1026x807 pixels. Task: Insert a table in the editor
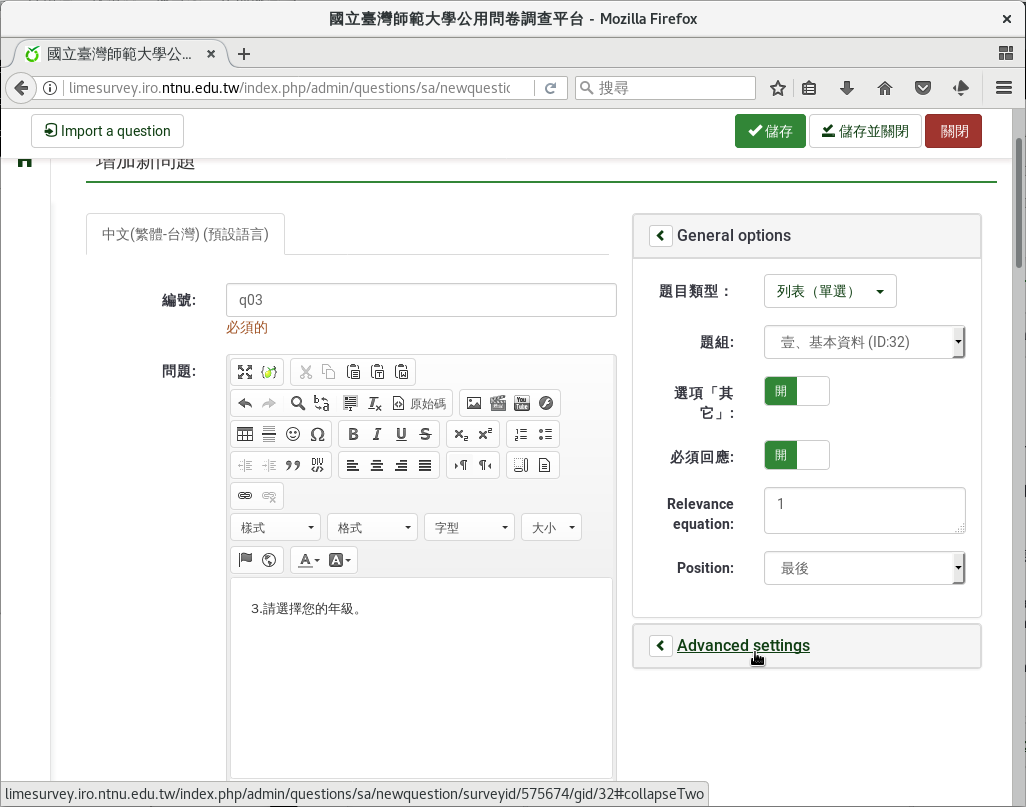coord(245,434)
